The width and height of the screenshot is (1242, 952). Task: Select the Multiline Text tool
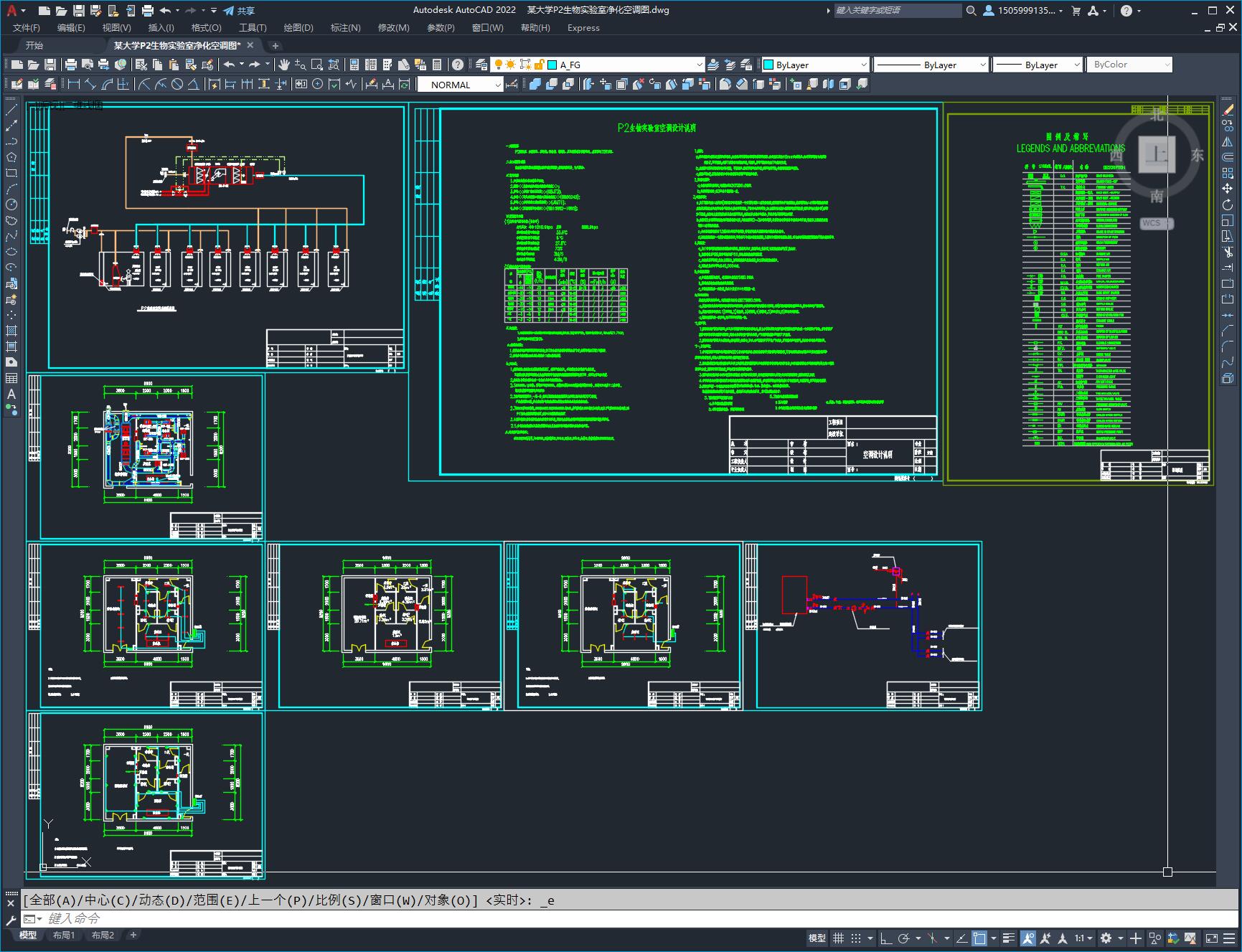11,394
